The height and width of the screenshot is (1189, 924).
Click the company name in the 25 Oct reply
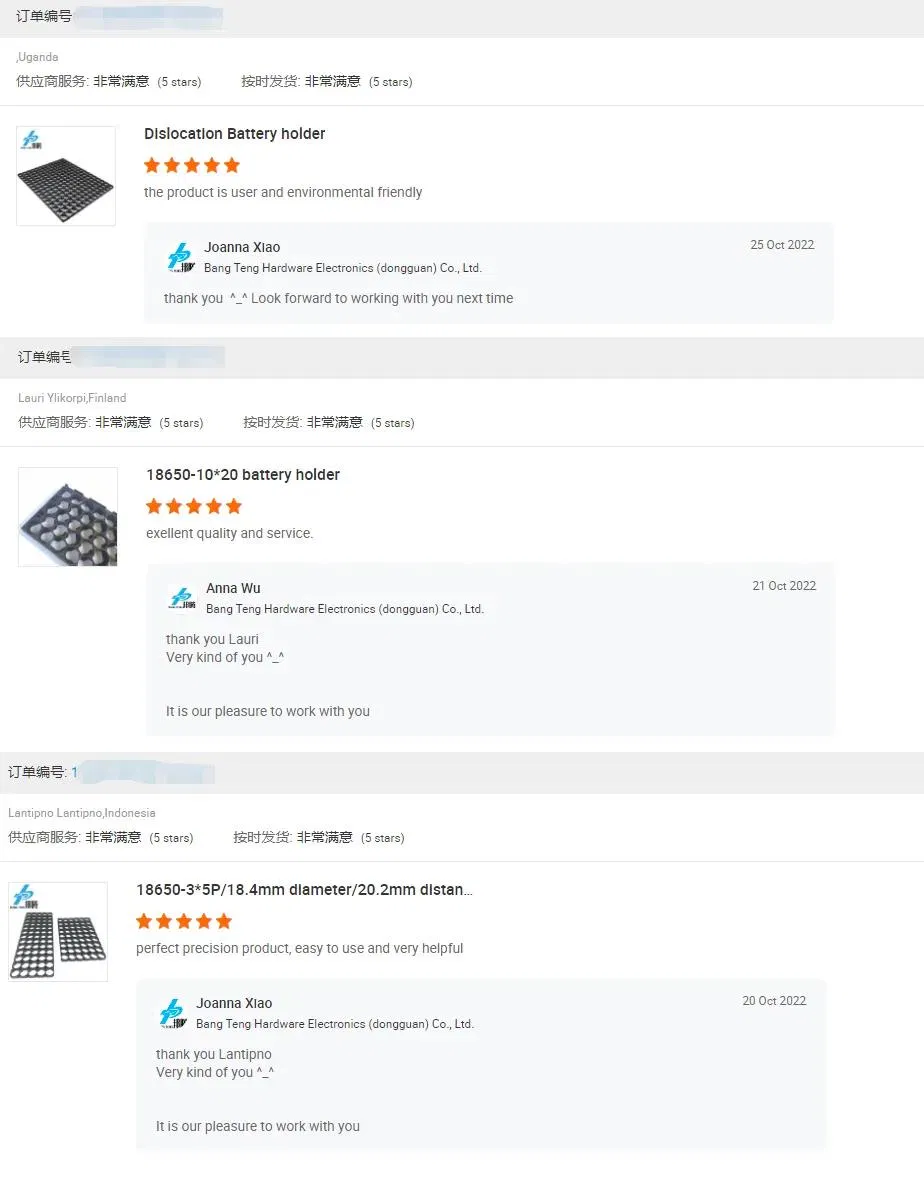342,268
